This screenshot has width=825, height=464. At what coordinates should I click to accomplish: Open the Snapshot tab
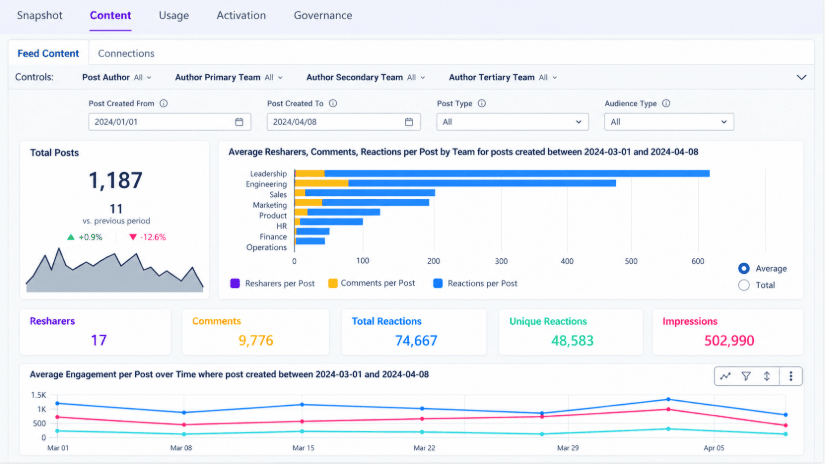pos(39,15)
